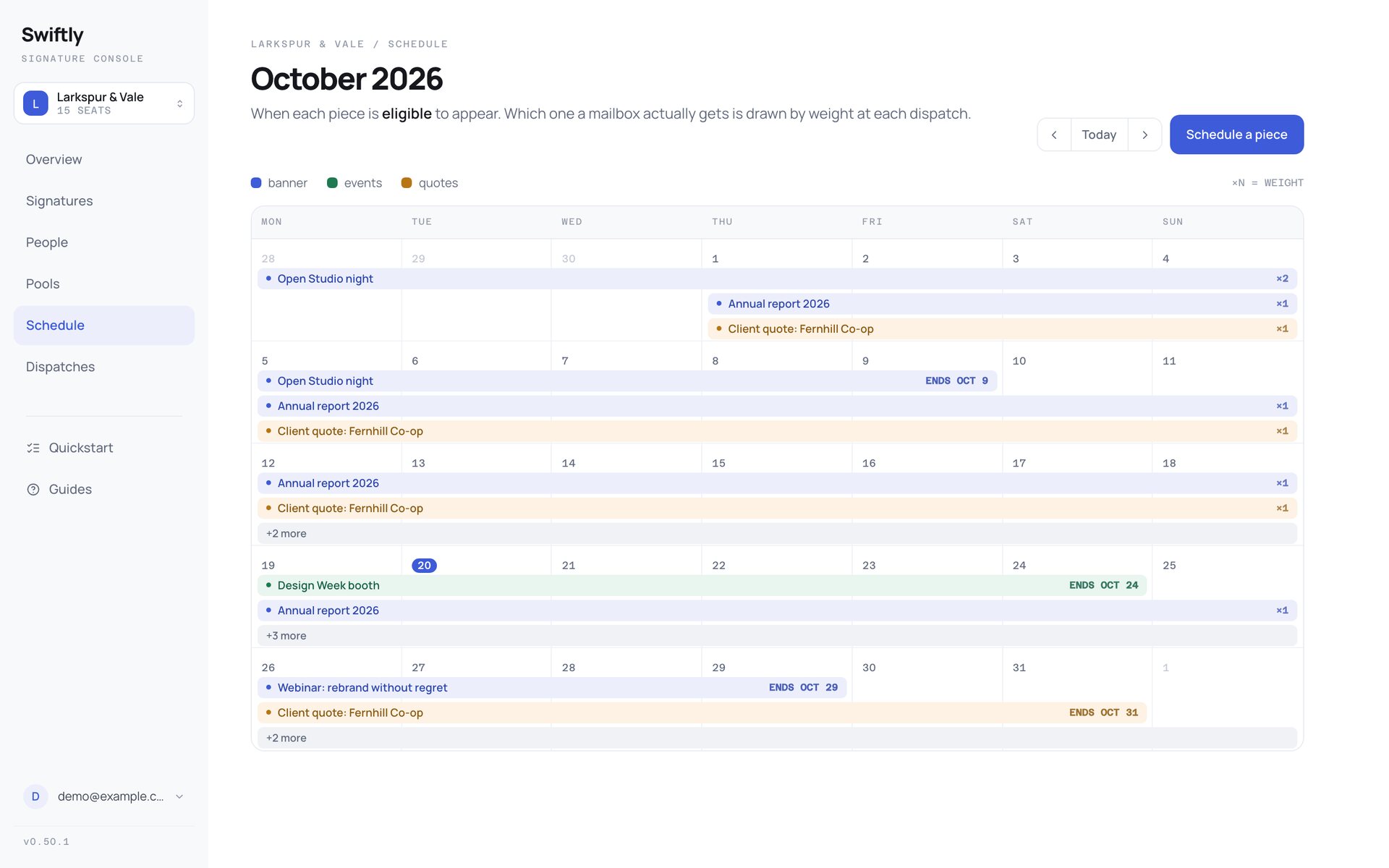Click the Larkspur & Vale workspace avatar
The image size is (1389, 868).
35,103
